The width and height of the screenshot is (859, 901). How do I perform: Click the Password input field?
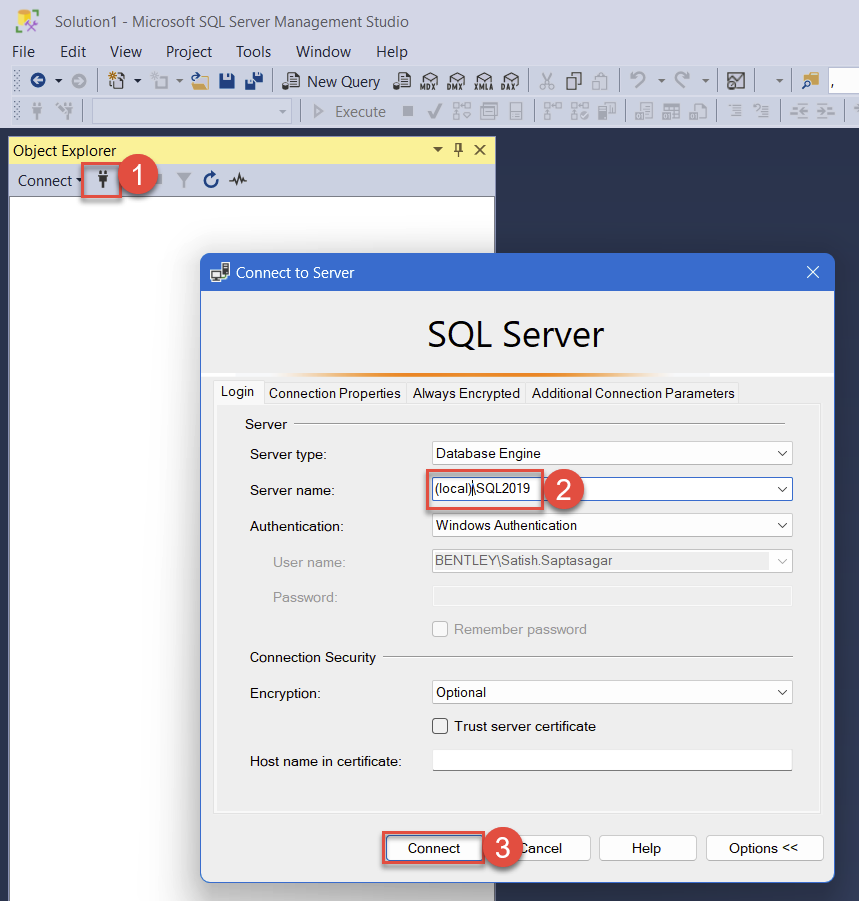coord(612,596)
